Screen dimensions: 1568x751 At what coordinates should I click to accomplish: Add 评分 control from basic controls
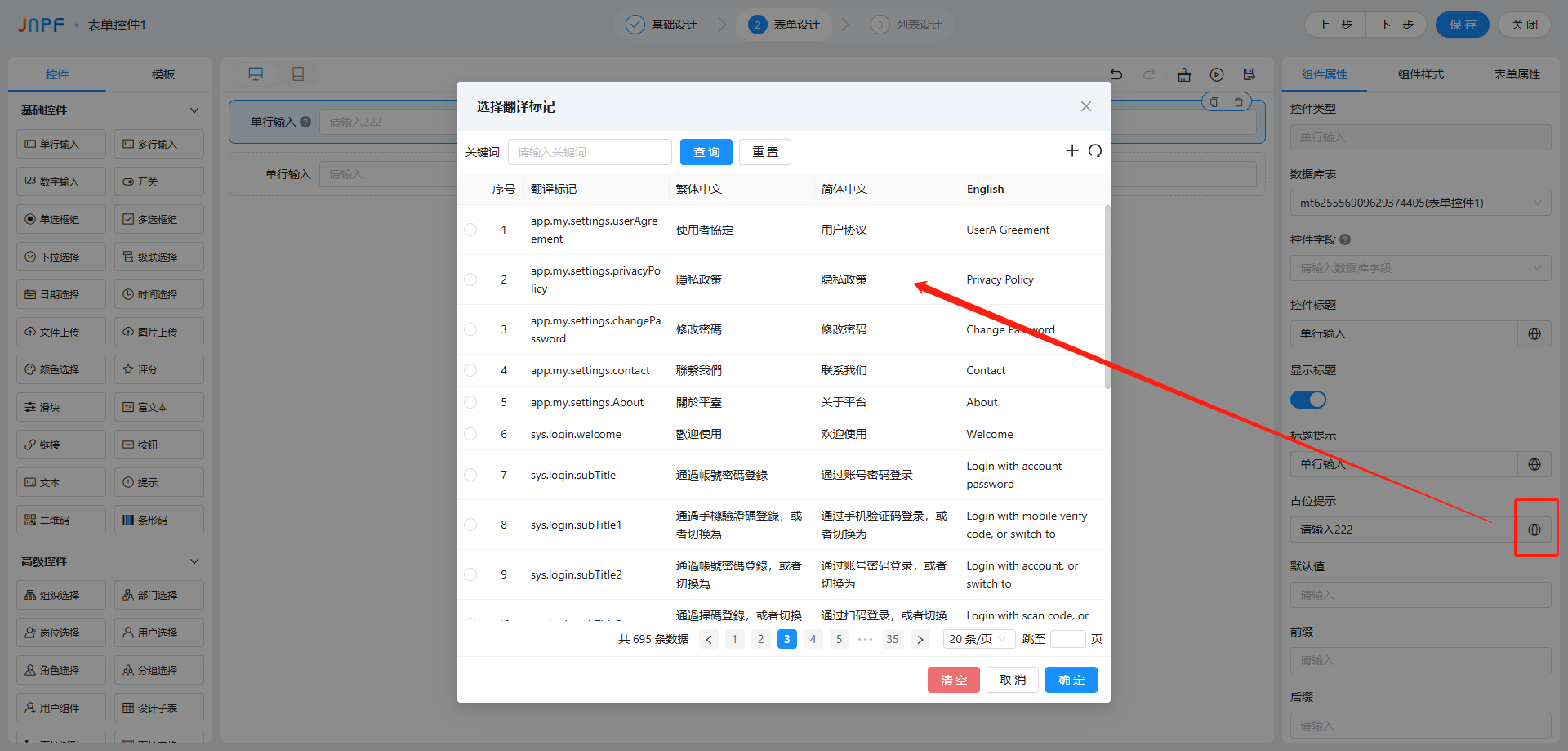159,369
